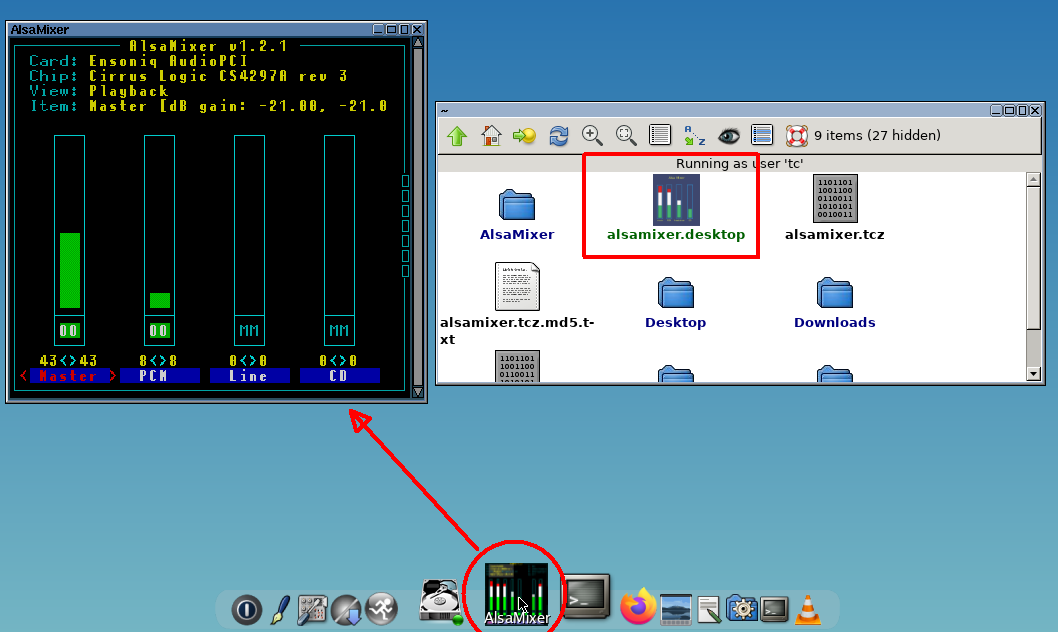
Task: Open the landscape picture icon in the dock
Action: (x=675, y=609)
